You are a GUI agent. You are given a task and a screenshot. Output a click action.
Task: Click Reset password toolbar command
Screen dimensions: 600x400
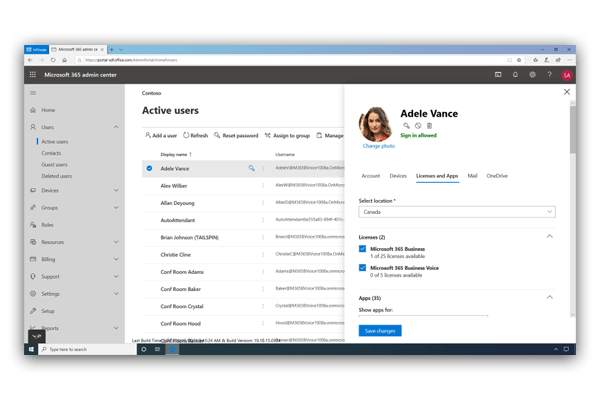(x=236, y=136)
